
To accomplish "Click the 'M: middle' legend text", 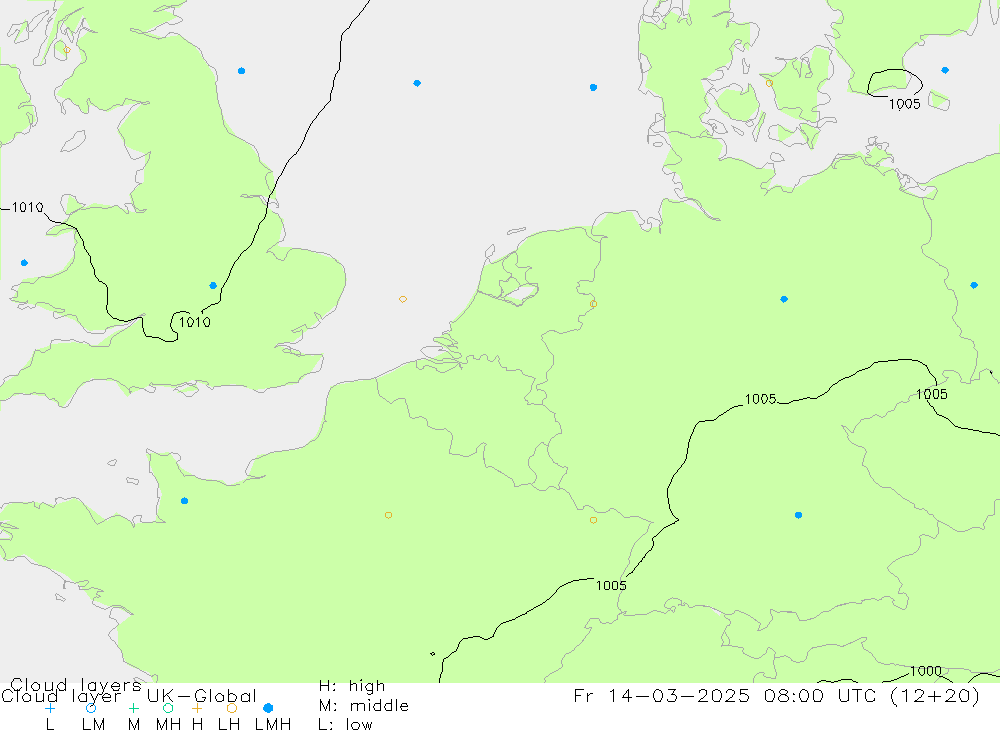I will click(364, 706).
